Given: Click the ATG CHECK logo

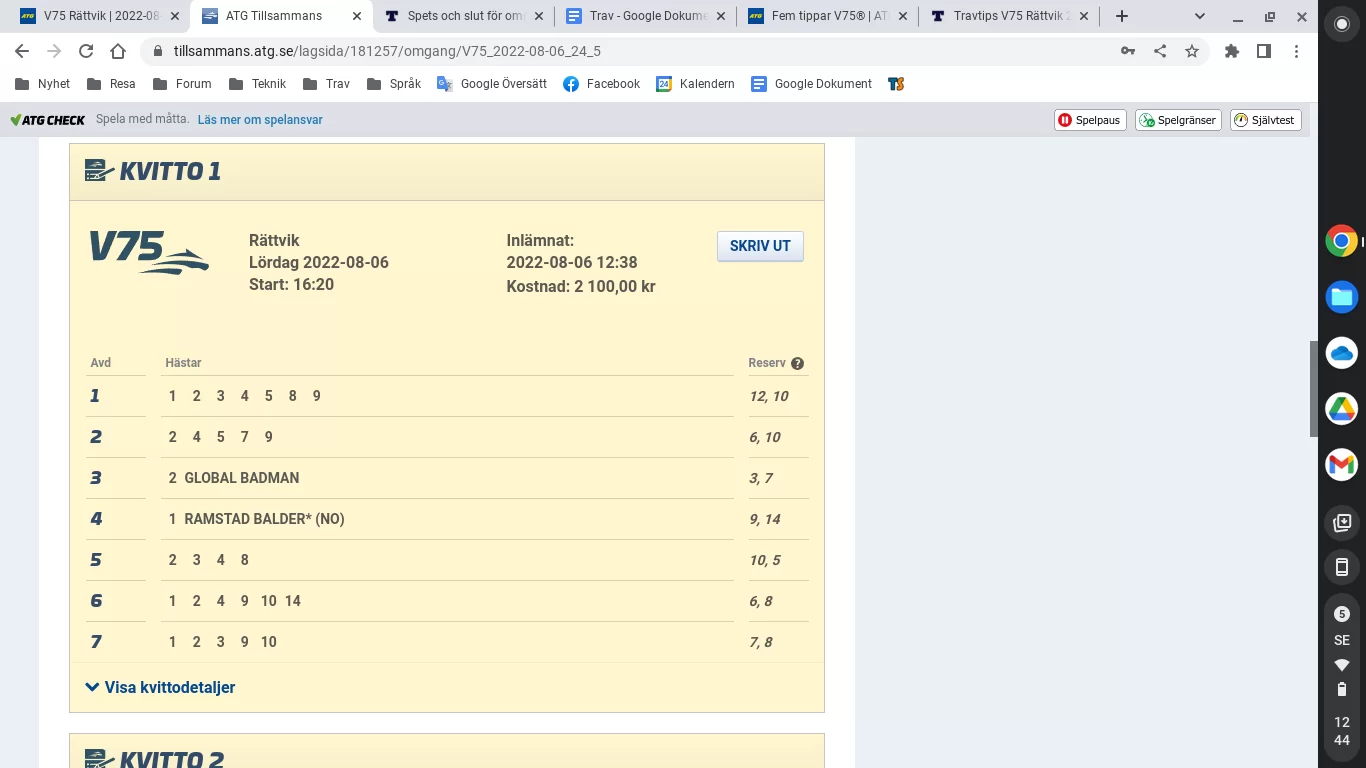Looking at the screenshot, I should [x=47, y=119].
